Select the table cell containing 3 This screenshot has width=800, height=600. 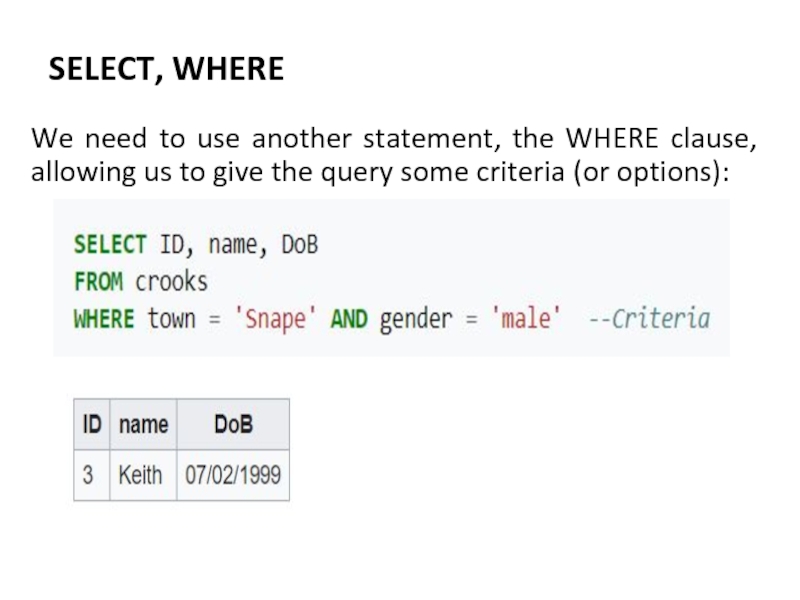(x=88, y=474)
